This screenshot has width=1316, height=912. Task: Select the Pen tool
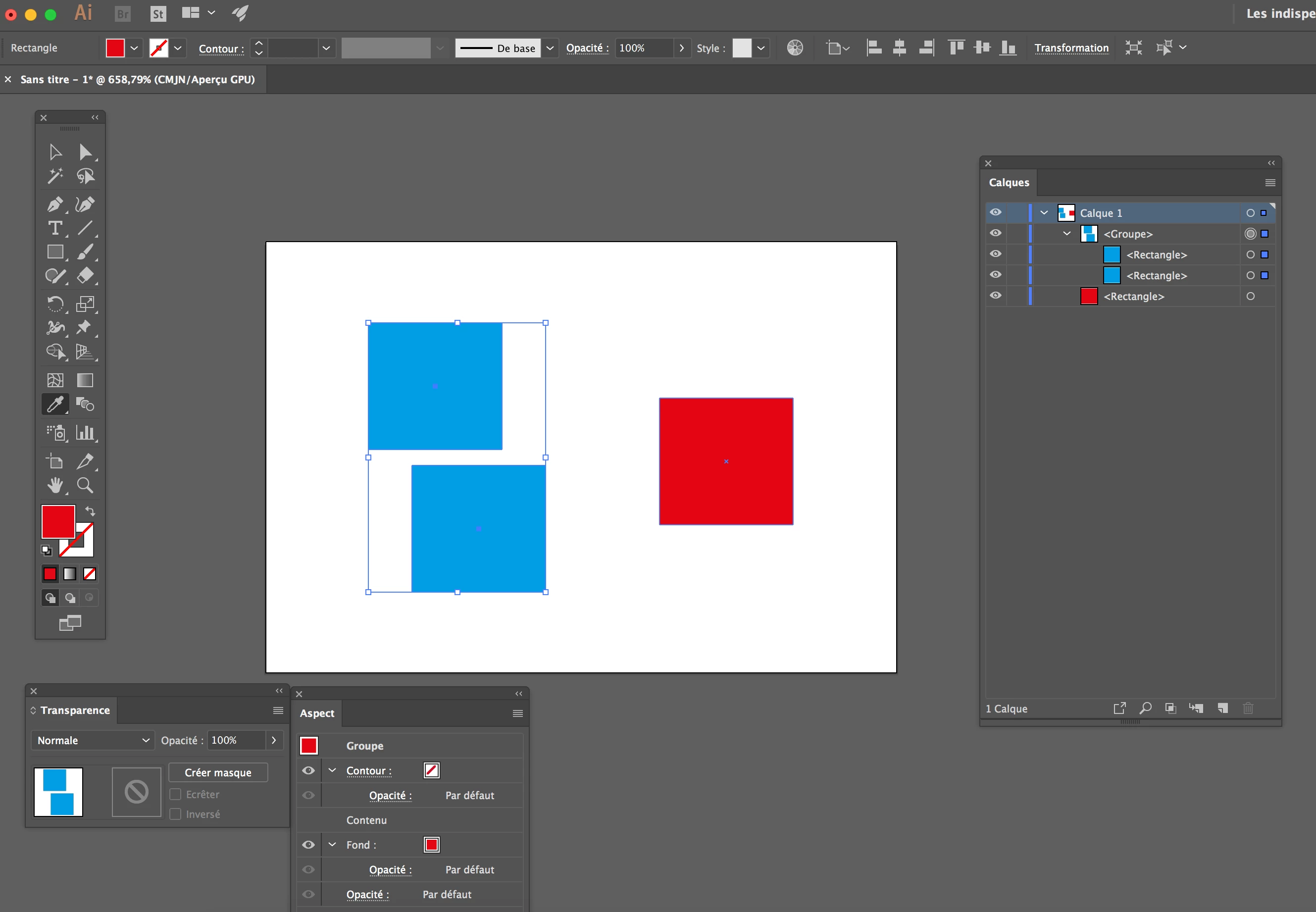pyautogui.click(x=55, y=204)
